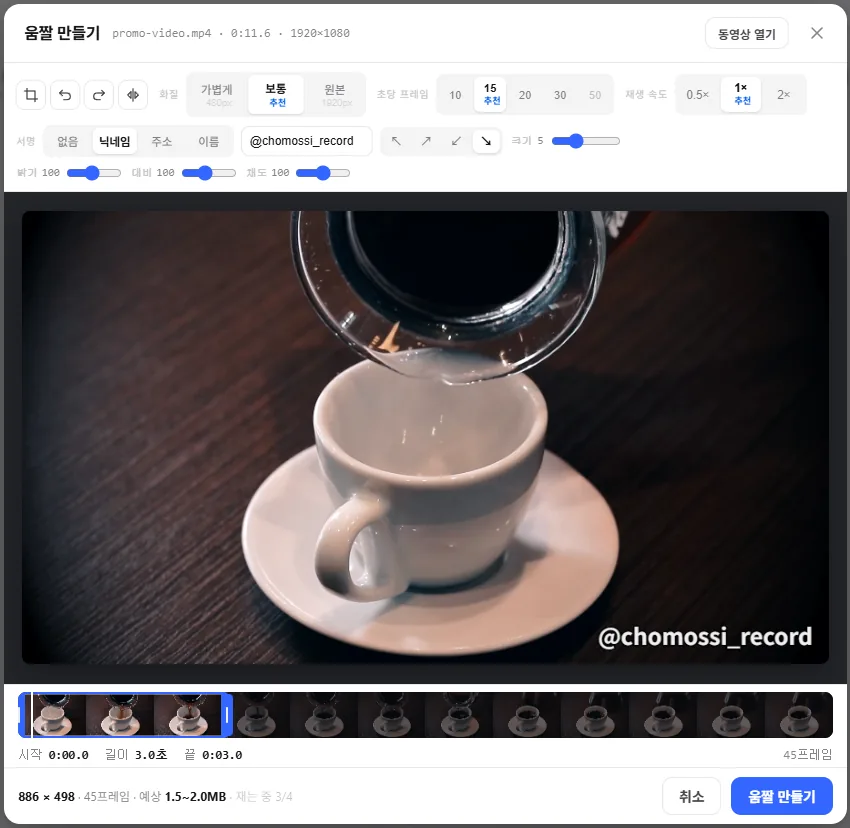Click the video preview frame
The width and height of the screenshot is (850, 828).
click(425, 437)
